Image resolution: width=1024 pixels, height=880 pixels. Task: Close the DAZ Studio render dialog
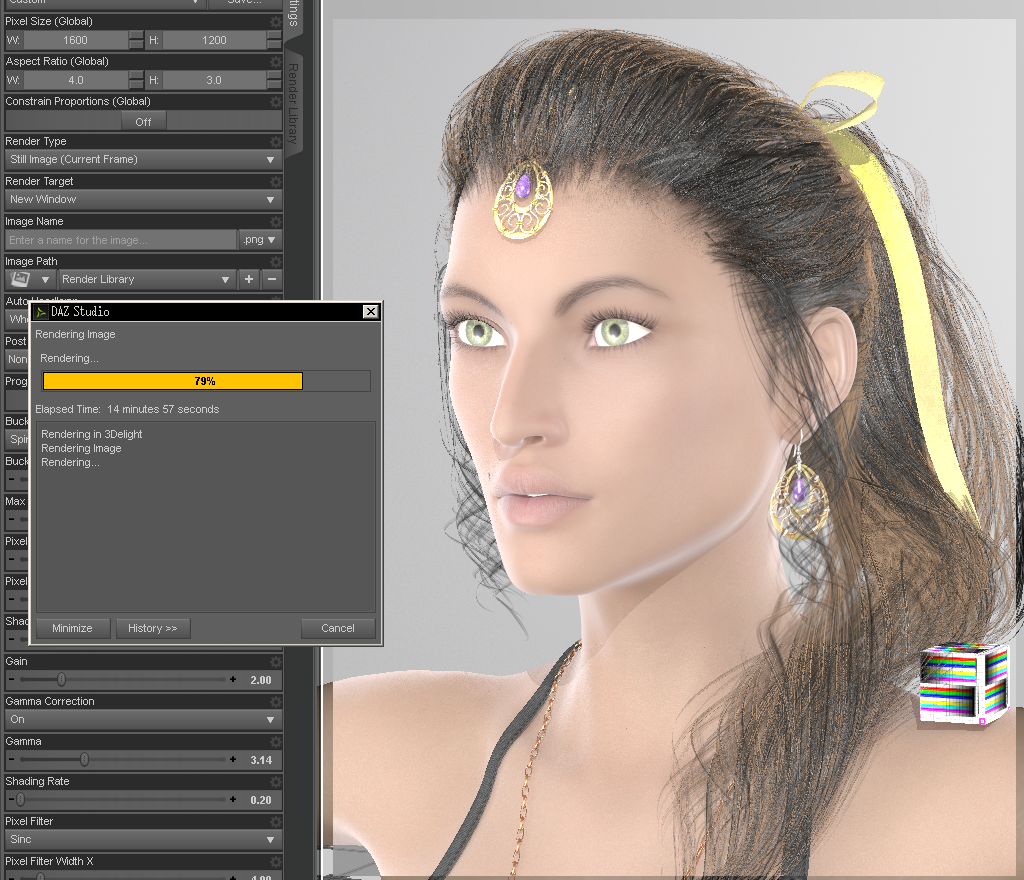click(x=370, y=311)
